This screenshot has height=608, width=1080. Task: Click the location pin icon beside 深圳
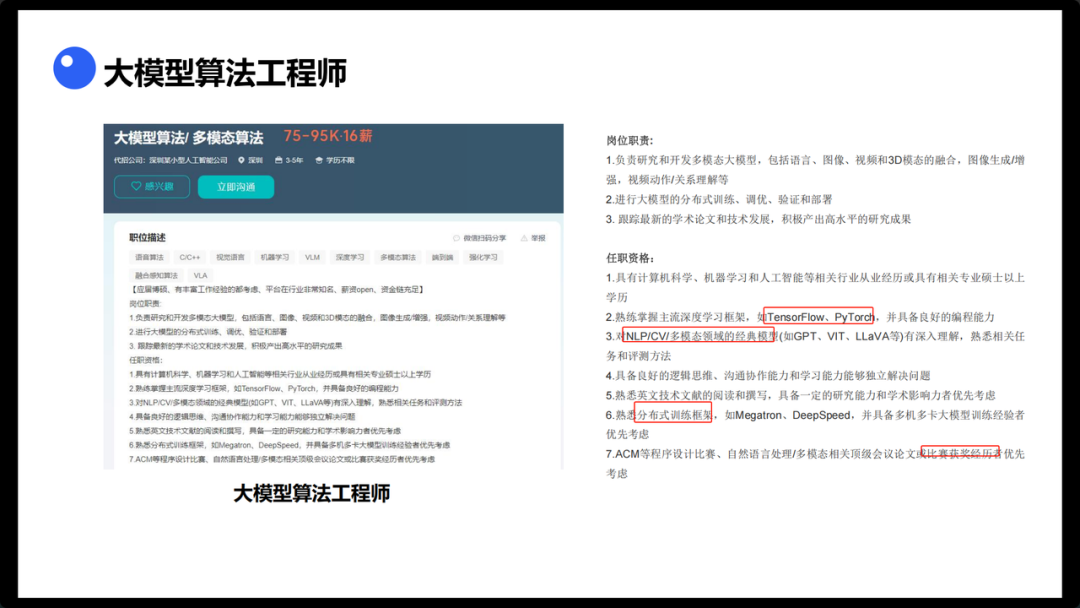pyautogui.click(x=241, y=160)
